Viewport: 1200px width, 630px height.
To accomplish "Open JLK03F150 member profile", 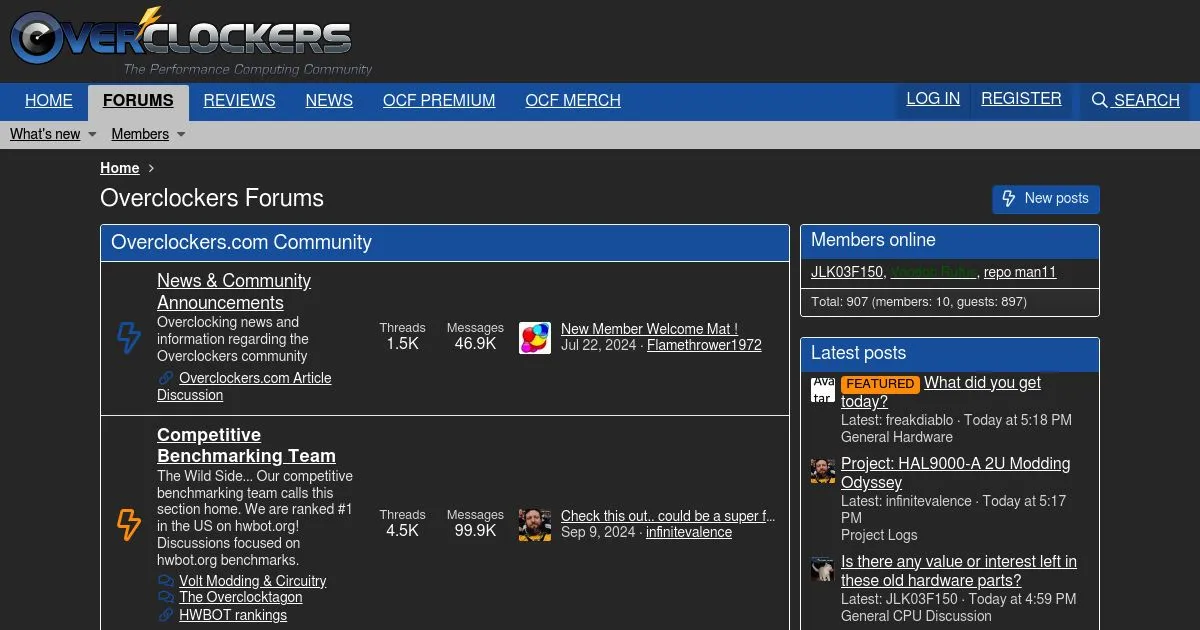I will [x=847, y=272].
